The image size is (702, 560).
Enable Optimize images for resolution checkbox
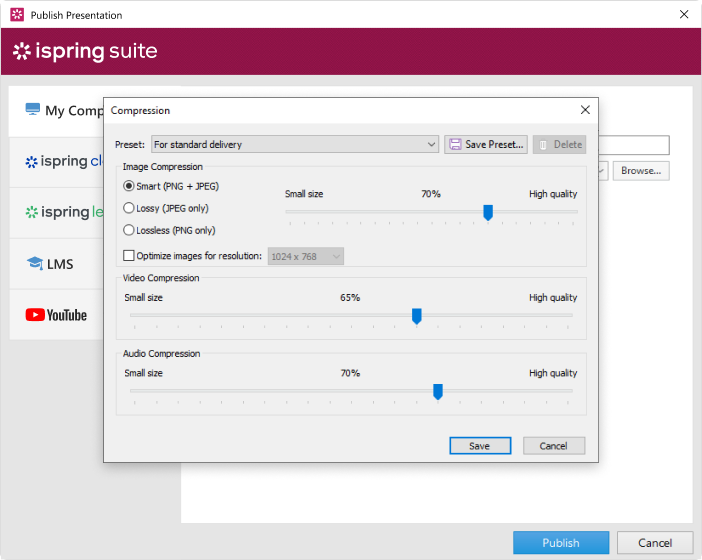(128, 255)
